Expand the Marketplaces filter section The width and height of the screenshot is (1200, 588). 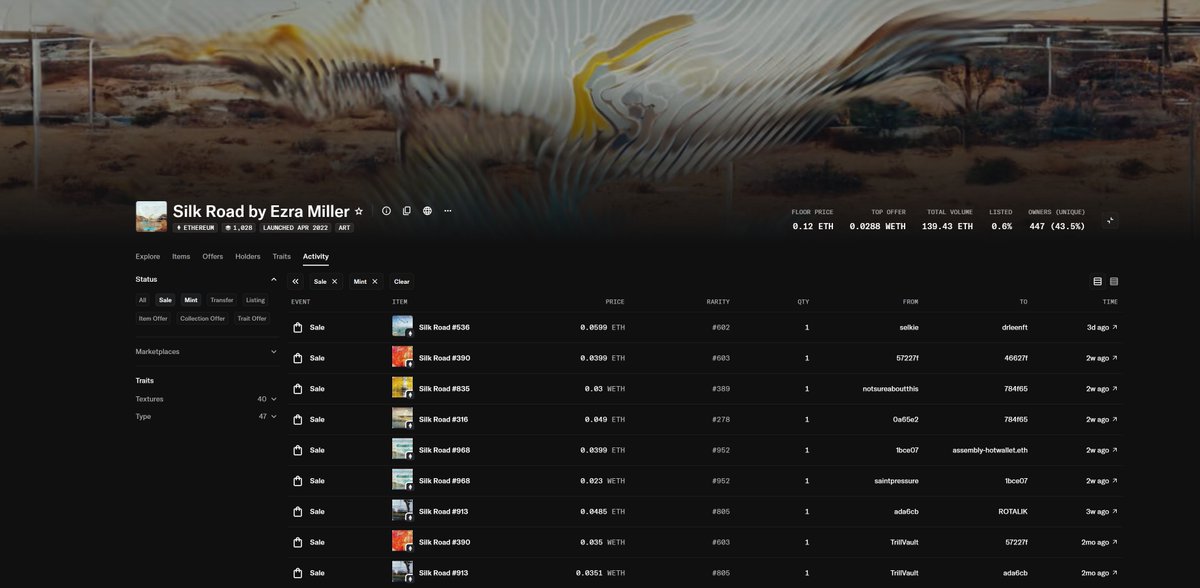click(x=207, y=352)
